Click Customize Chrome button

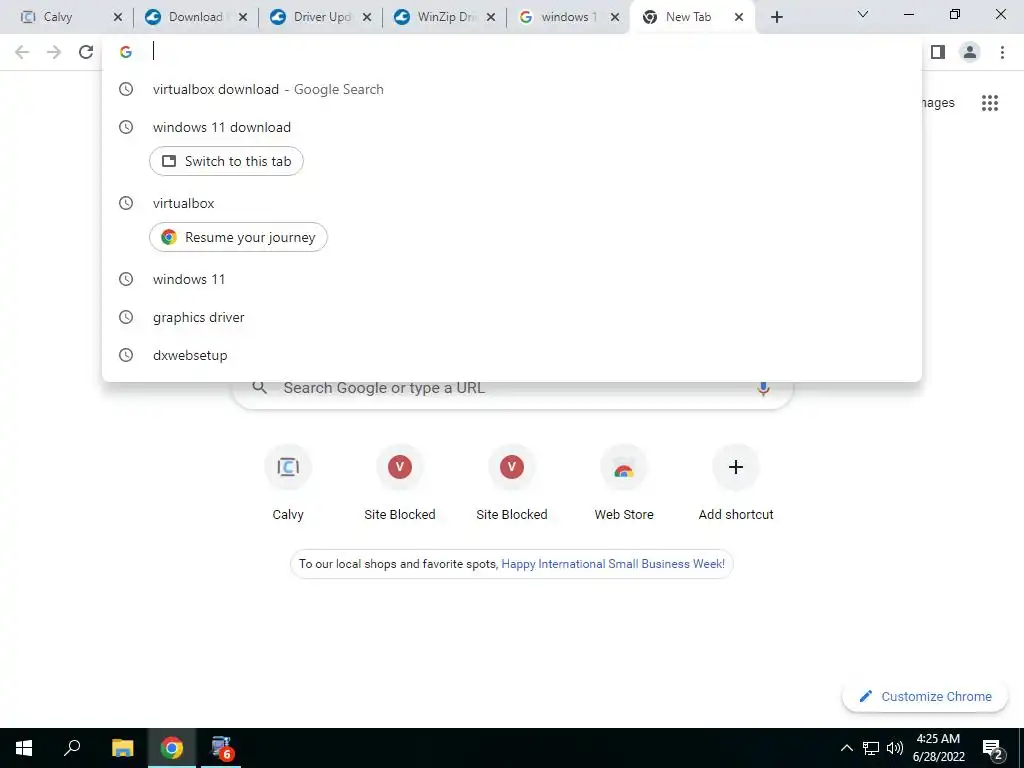coord(925,696)
